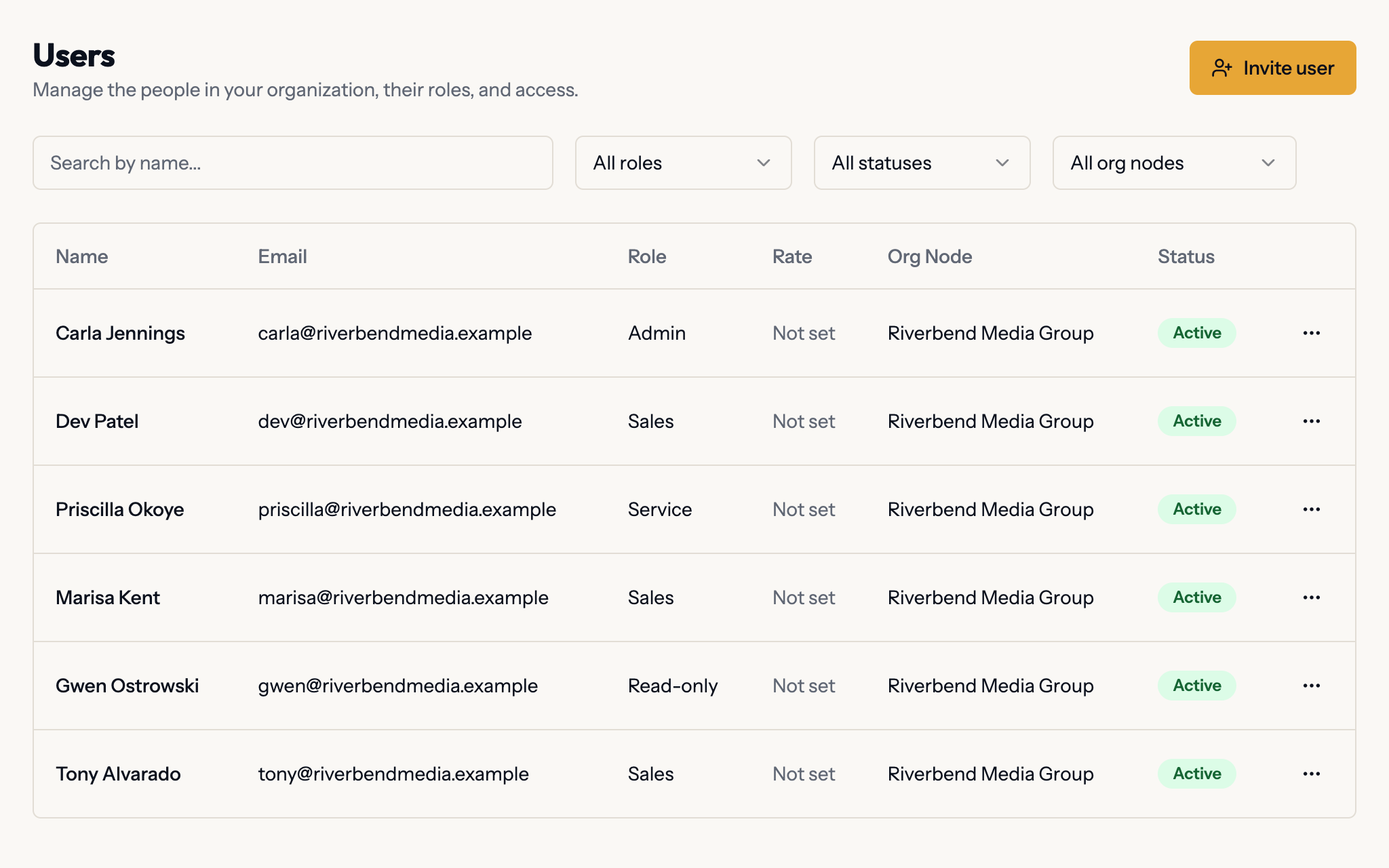Click Active status badge for Carla Jennings
This screenshot has height=868, width=1389.
(1197, 333)
